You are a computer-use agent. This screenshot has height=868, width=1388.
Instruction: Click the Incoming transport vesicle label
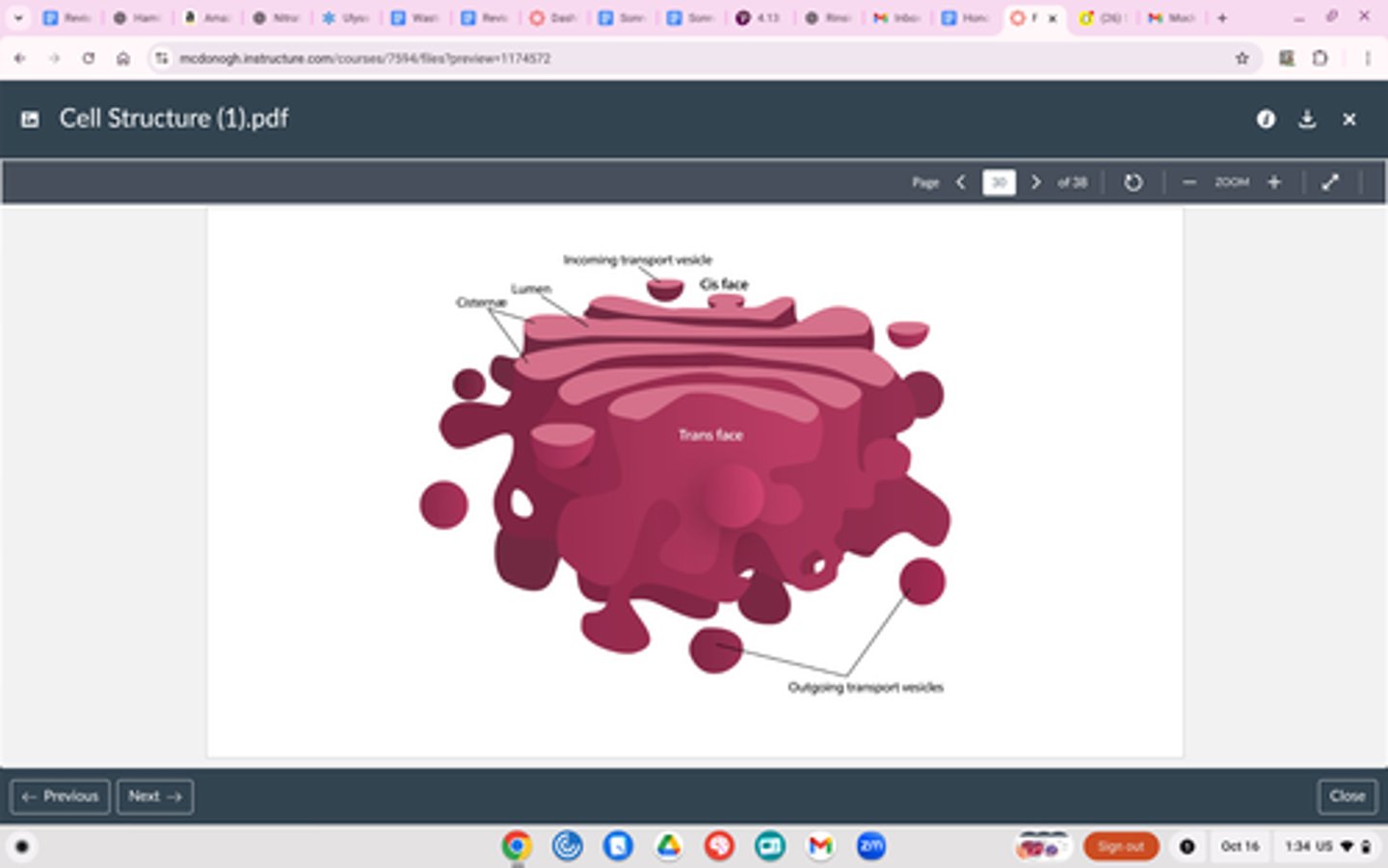pyautogui.click(x=637, y=260)
